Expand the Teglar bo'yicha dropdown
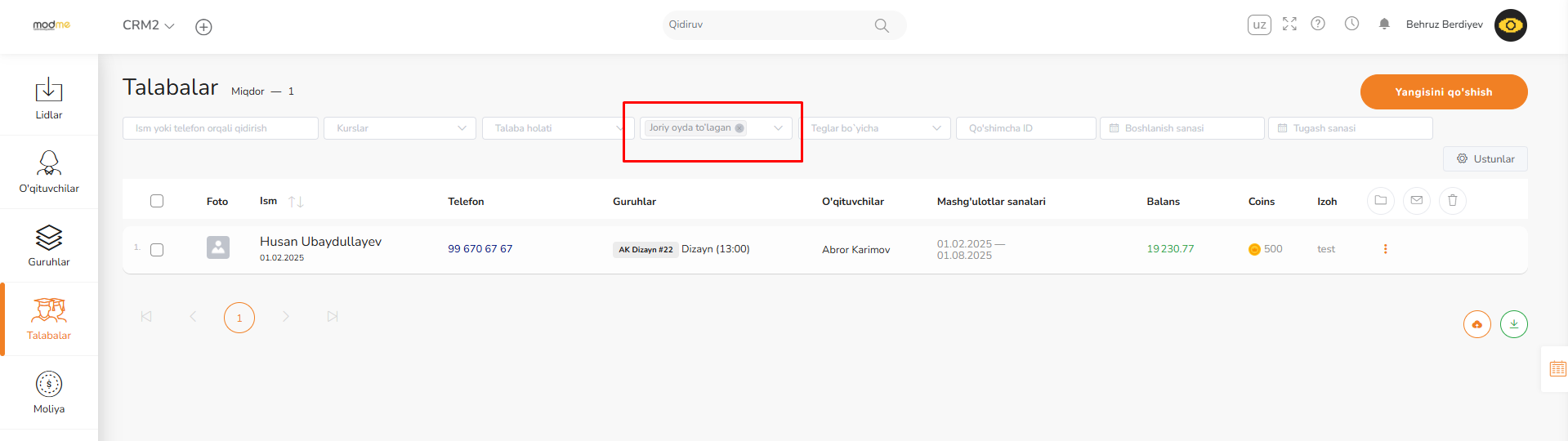The width and height of the screenshot is (1568, 441). pyautogui.click(x=874, y=128)
